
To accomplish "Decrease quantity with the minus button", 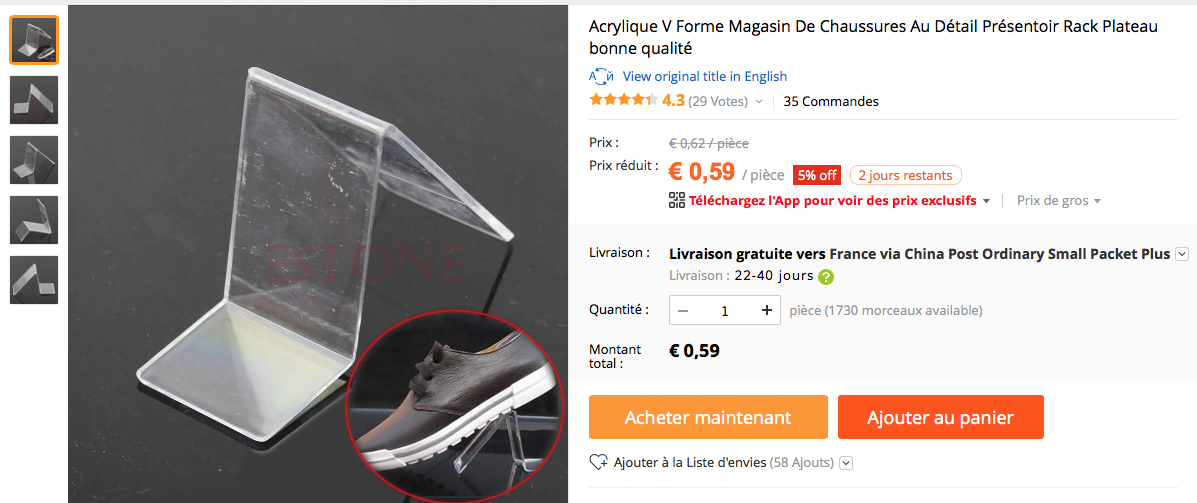I will 683,311.
